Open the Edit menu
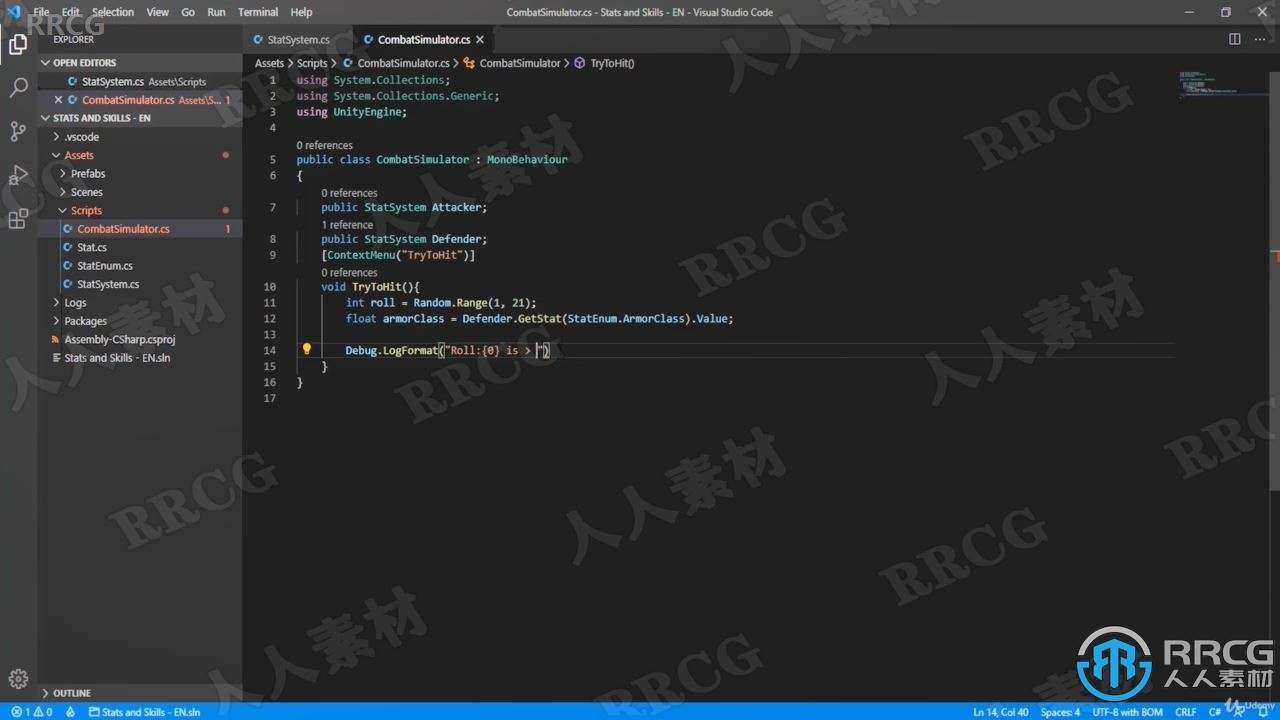Viewport: 1280px width, 720px height. [70, 12]
